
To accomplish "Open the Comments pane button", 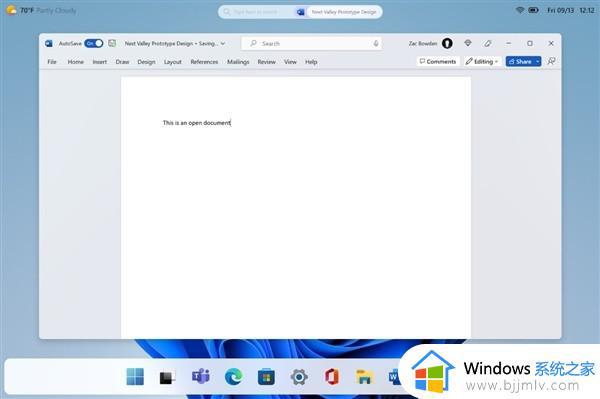I will click(438, 61).
